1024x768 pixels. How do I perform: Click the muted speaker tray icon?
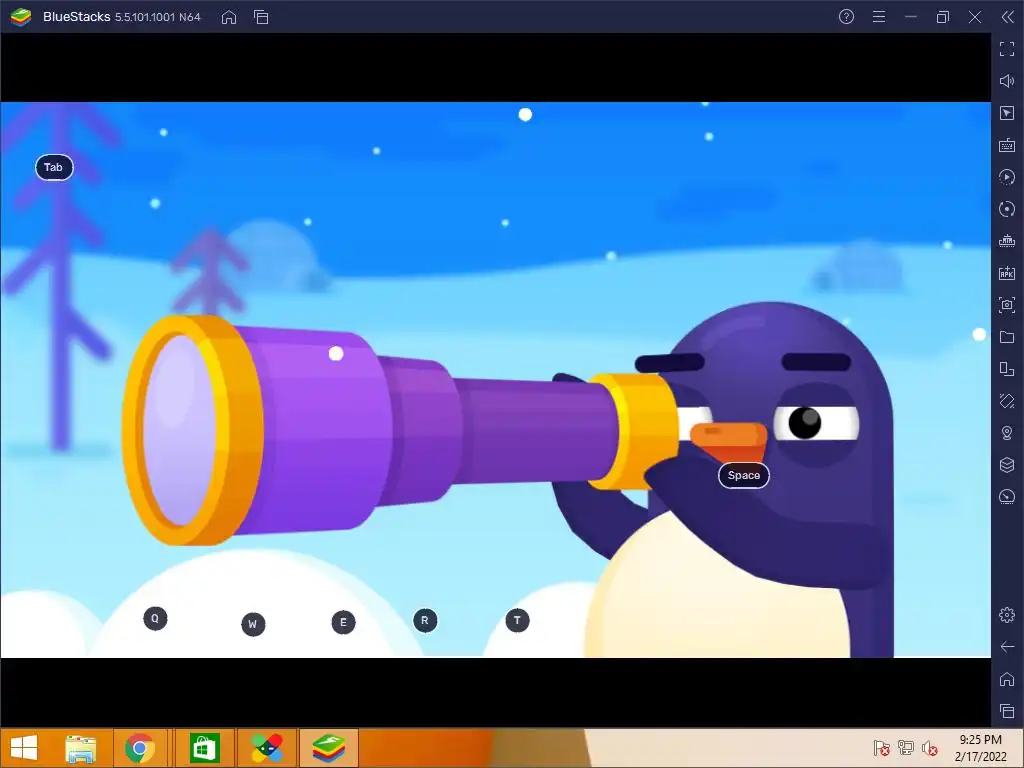tap(930, 748)
